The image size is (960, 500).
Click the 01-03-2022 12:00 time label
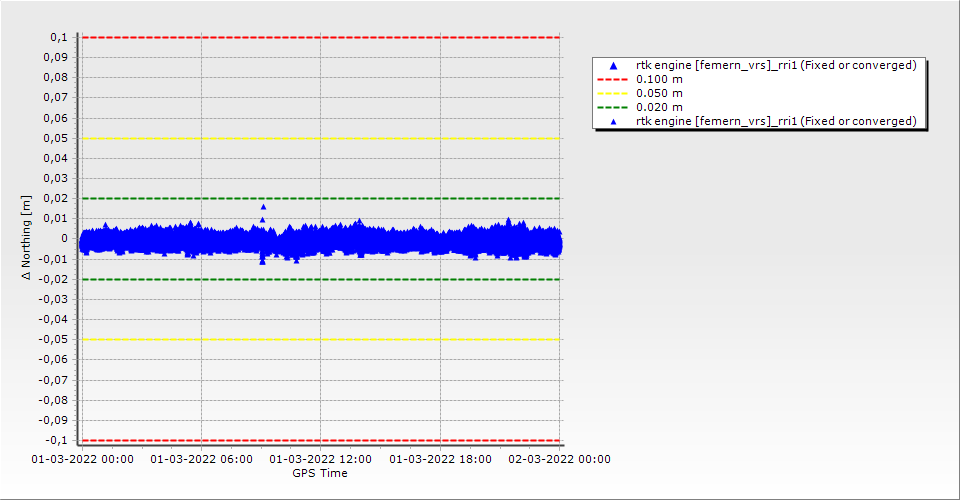[321, 460]
